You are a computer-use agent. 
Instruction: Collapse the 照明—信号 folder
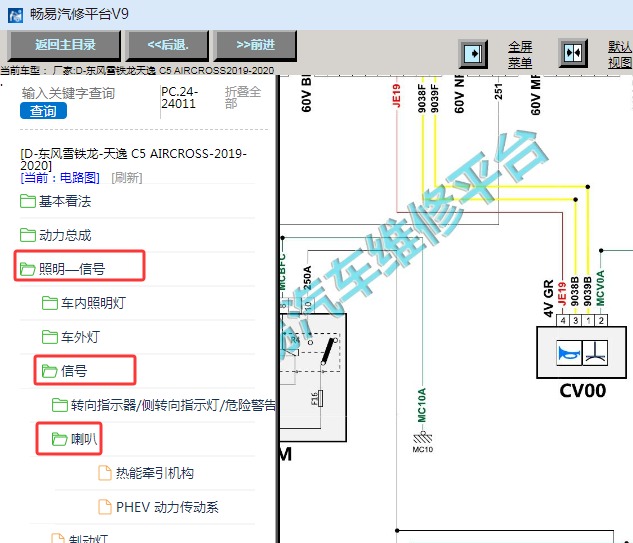coord(72,269)
